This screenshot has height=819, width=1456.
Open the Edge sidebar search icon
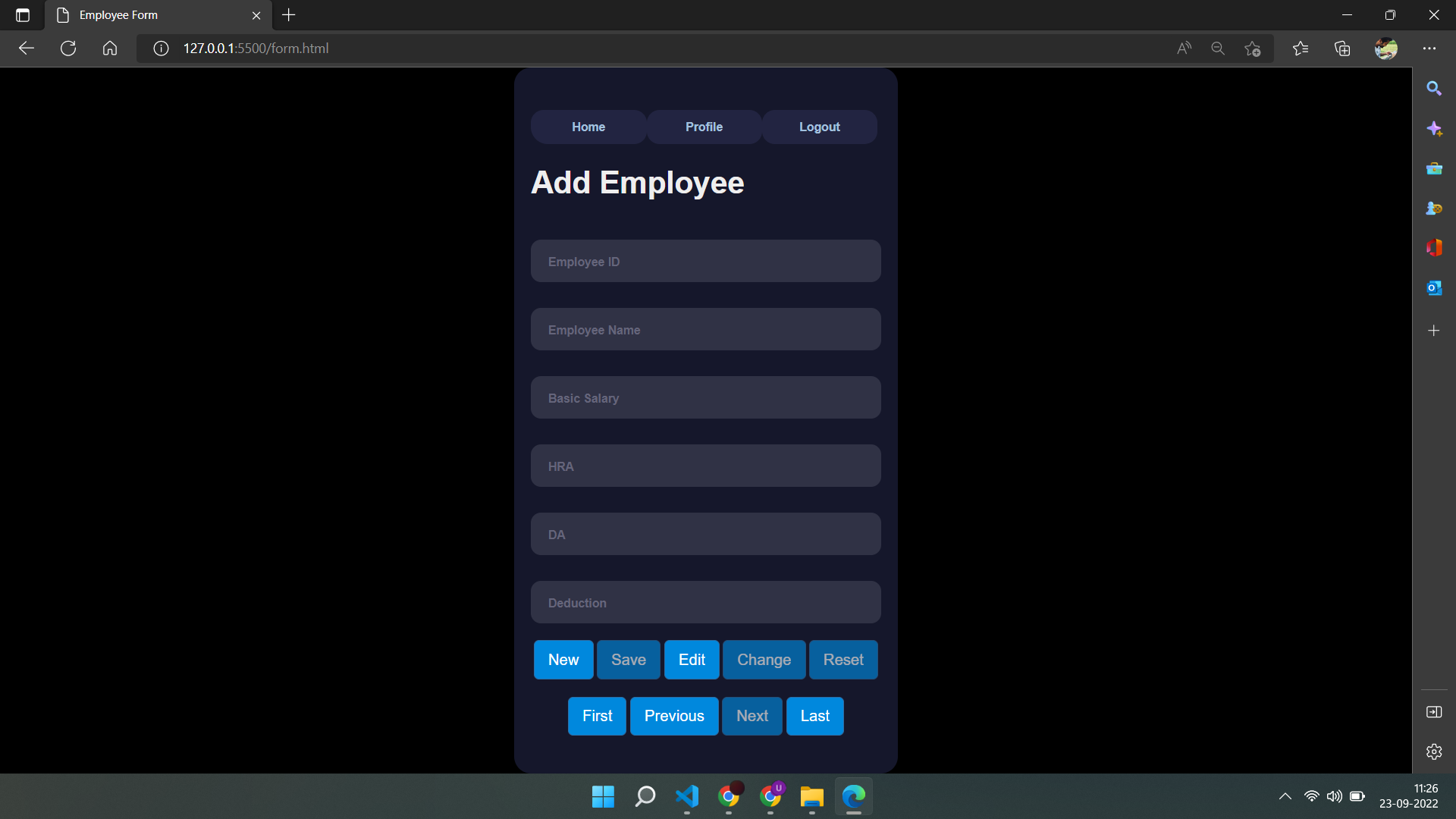(1435, 88)
